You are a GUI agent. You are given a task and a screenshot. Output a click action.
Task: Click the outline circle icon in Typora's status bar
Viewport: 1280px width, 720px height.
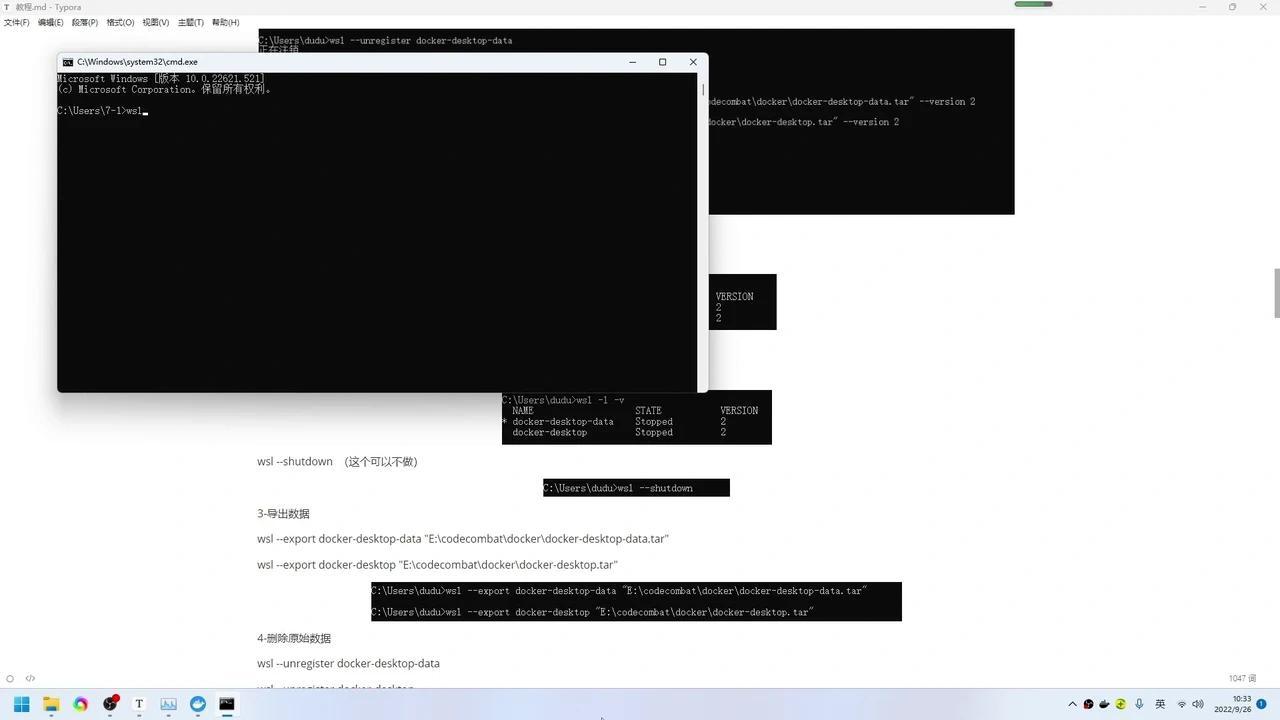[8, 678]
